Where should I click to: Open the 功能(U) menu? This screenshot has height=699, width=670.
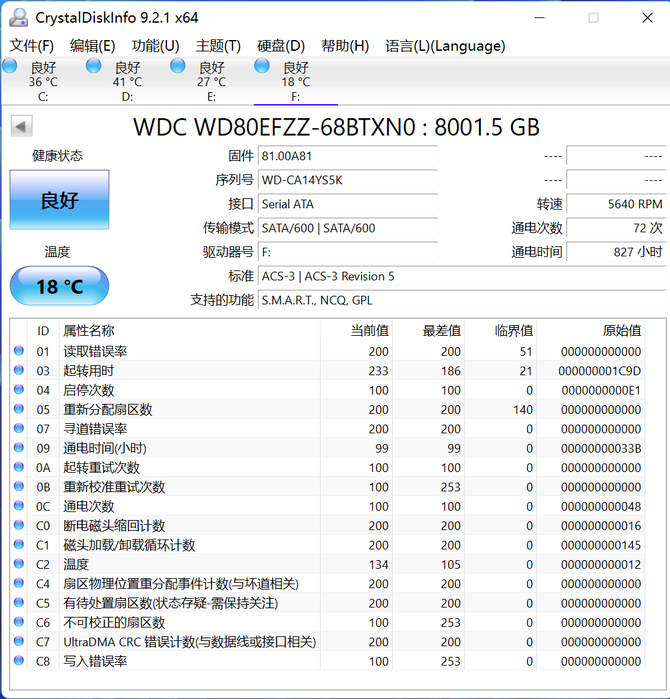click(156, 45)
